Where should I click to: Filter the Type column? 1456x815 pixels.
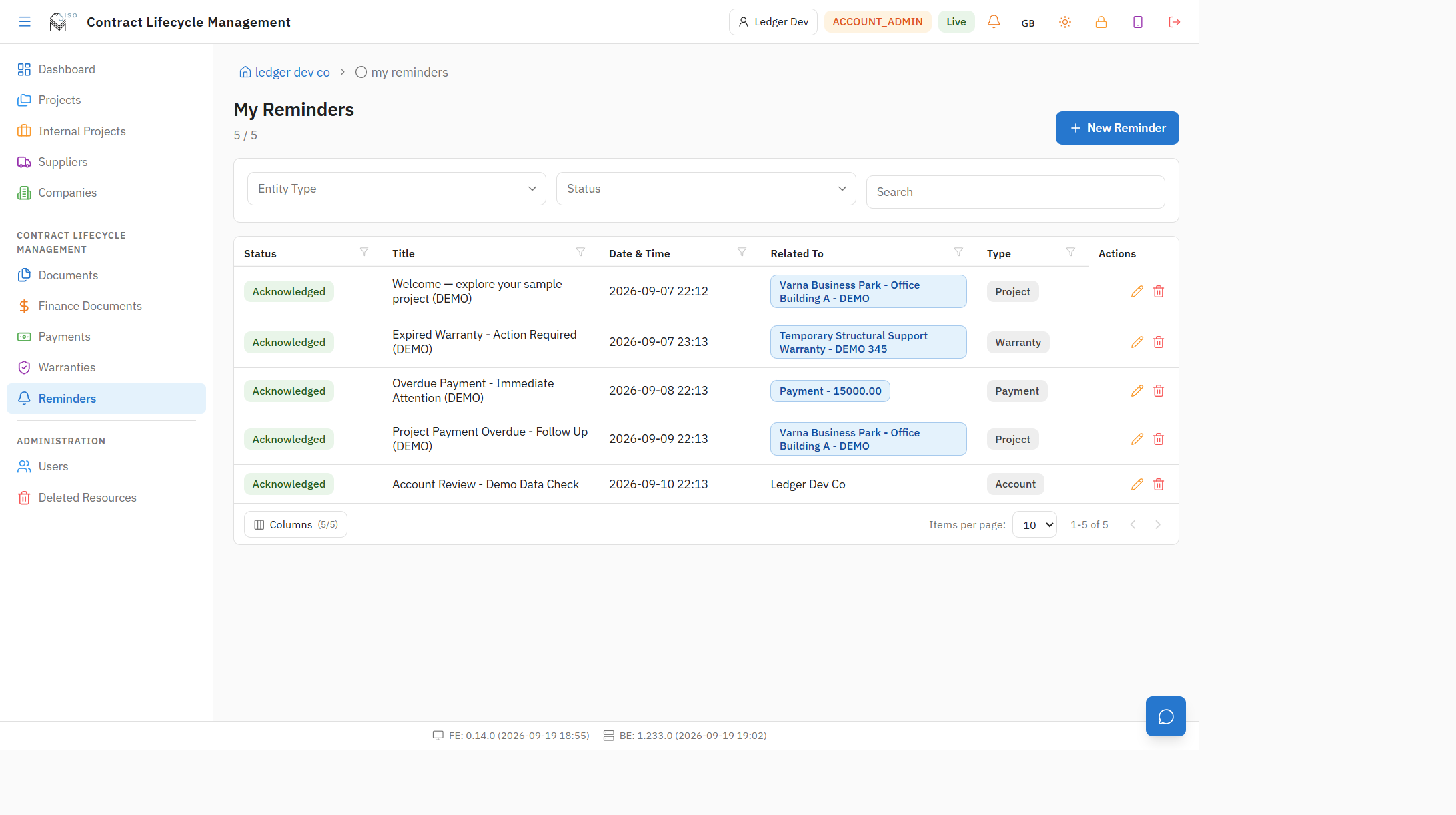pos(1070,252)
